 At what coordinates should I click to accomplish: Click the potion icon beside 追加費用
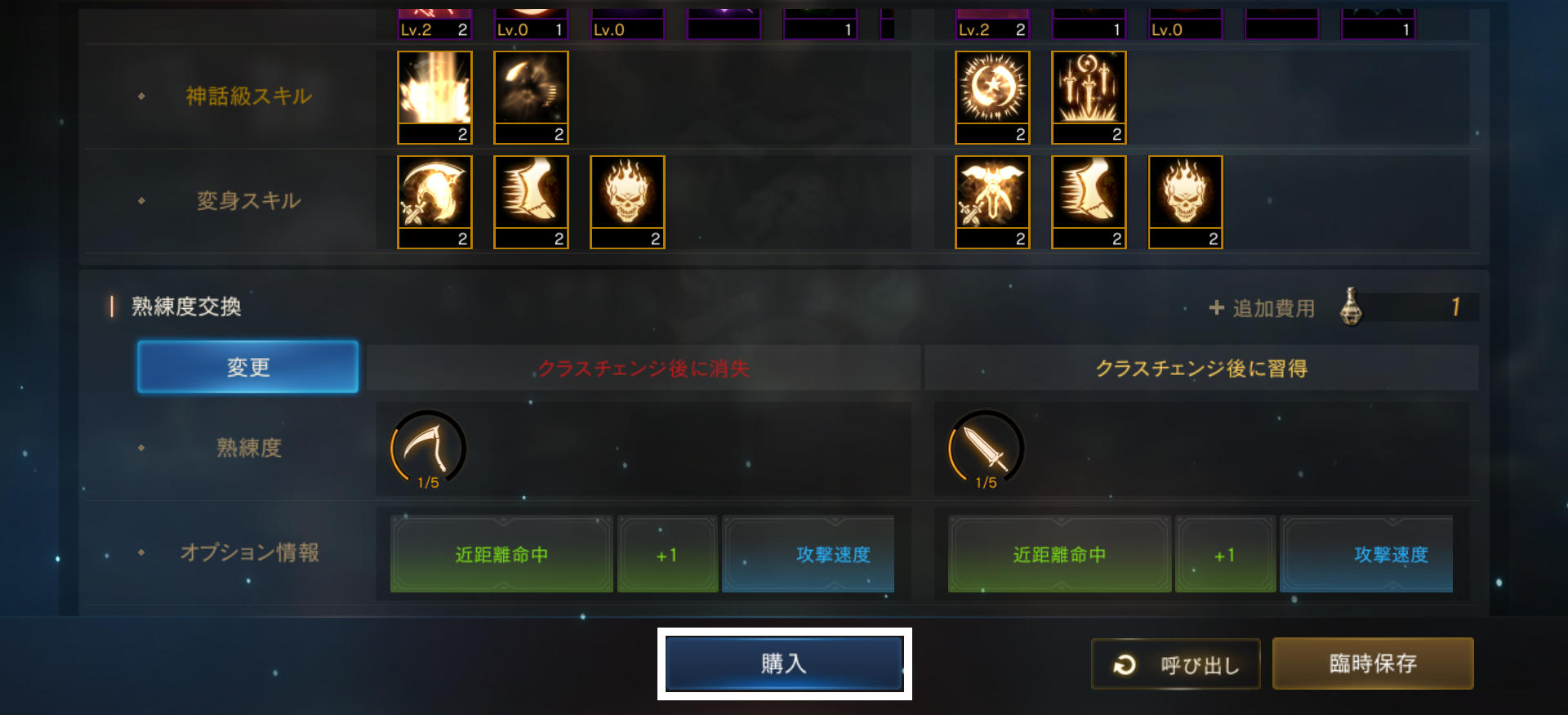click(1351, 306)
